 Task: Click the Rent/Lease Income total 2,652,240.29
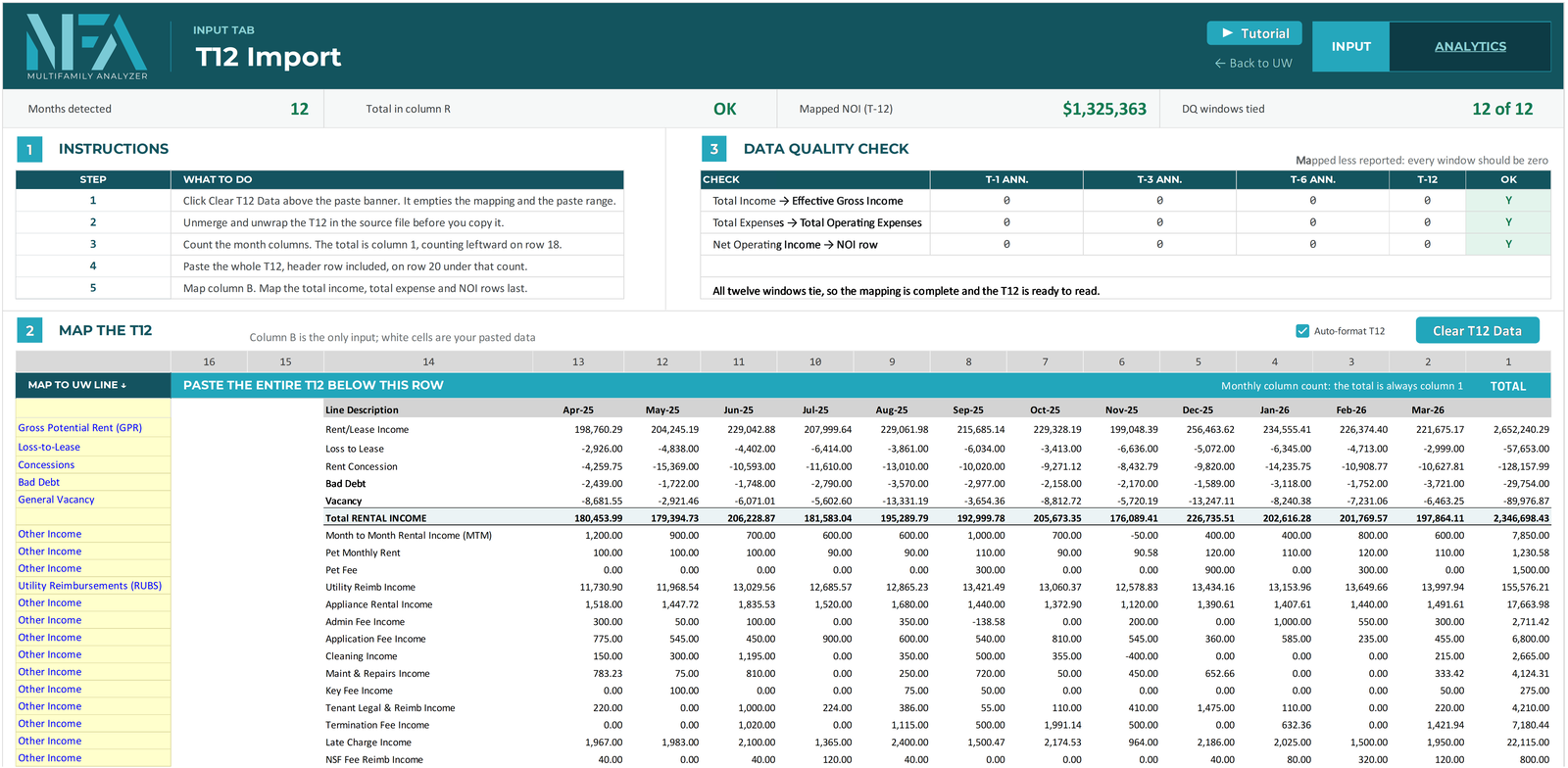(x=1521, y=429)
